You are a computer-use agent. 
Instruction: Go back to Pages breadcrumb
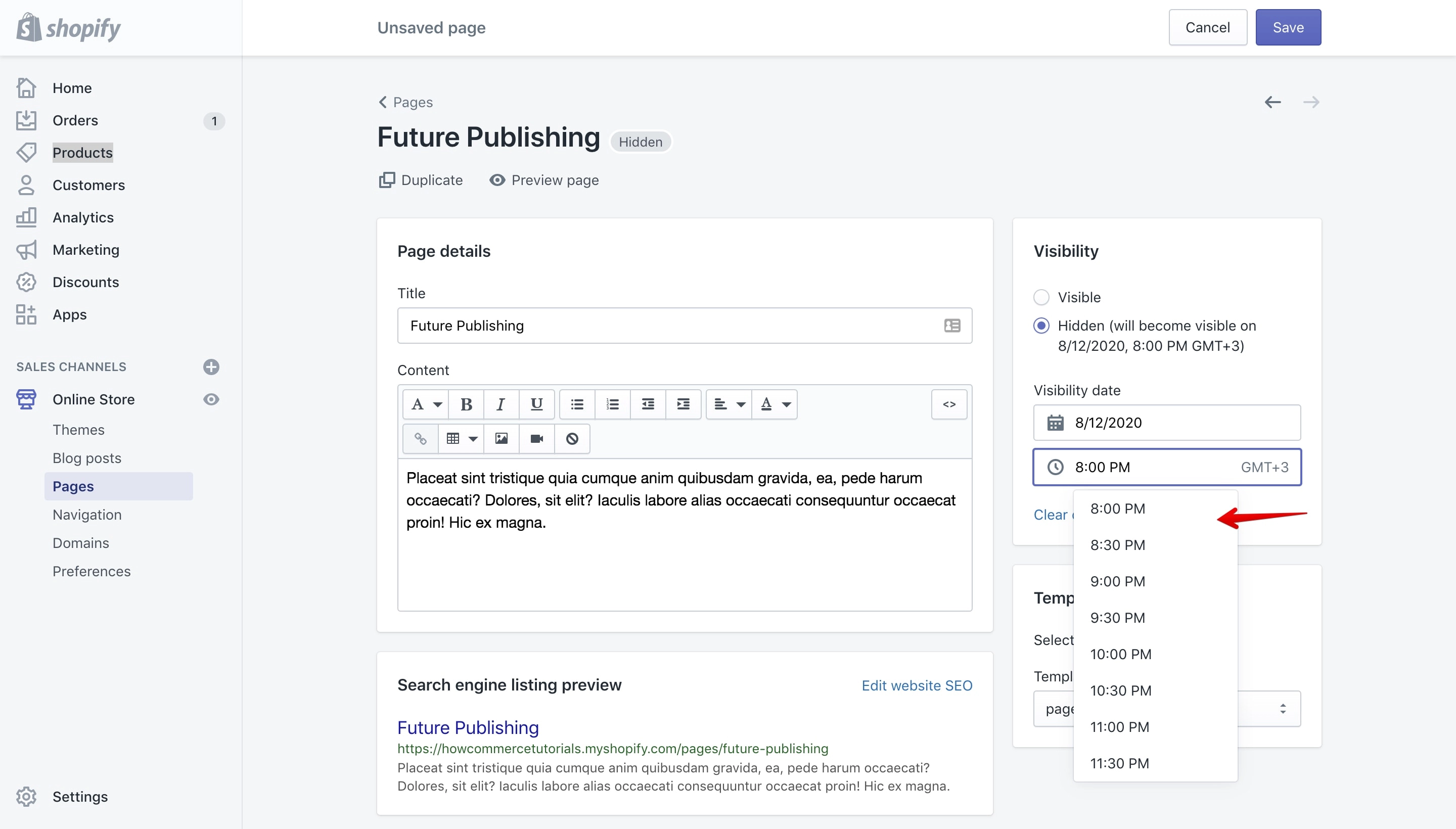pyautogui.click(x=406, y=103)
